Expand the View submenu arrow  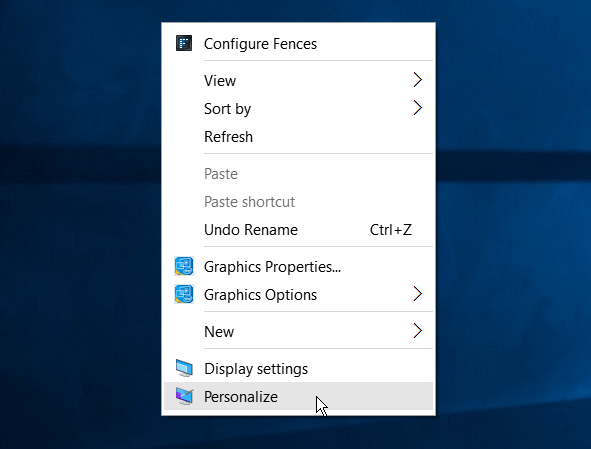(x=417, y=80)
